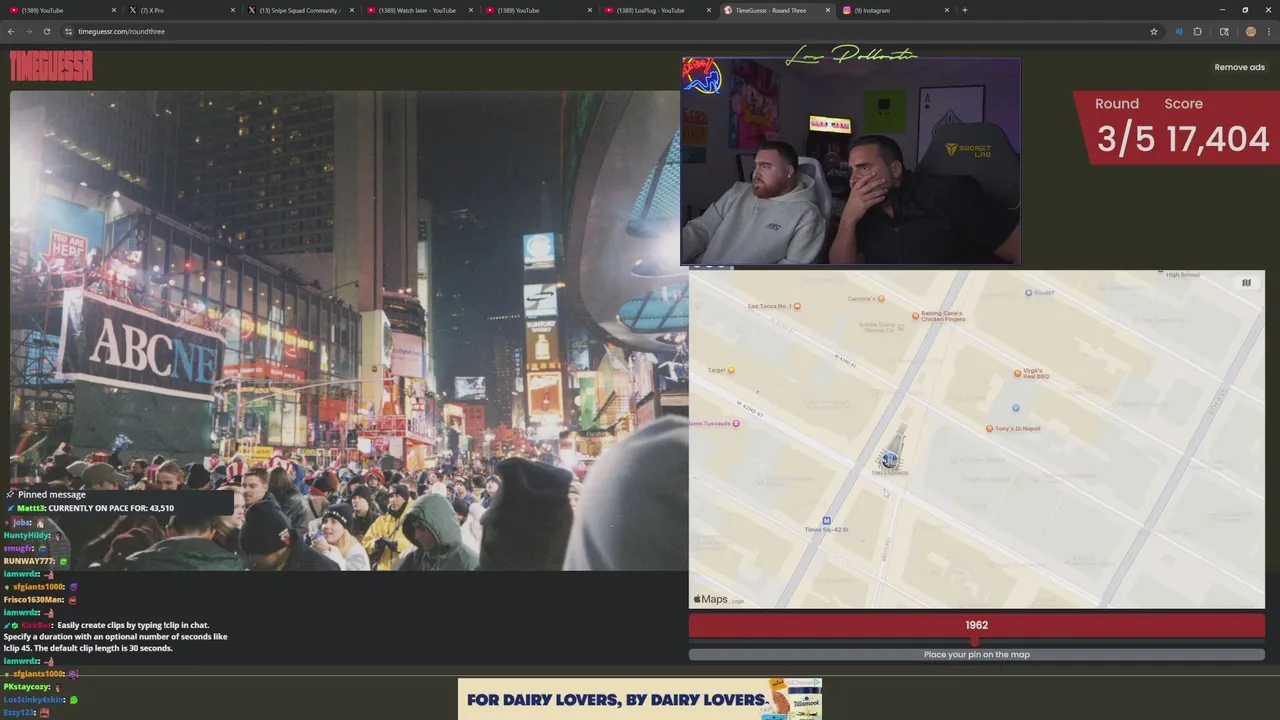Click the AdChoices icon on the ad banner
The height and width of the screenshot is (720, 1280).
coord(817,683)
